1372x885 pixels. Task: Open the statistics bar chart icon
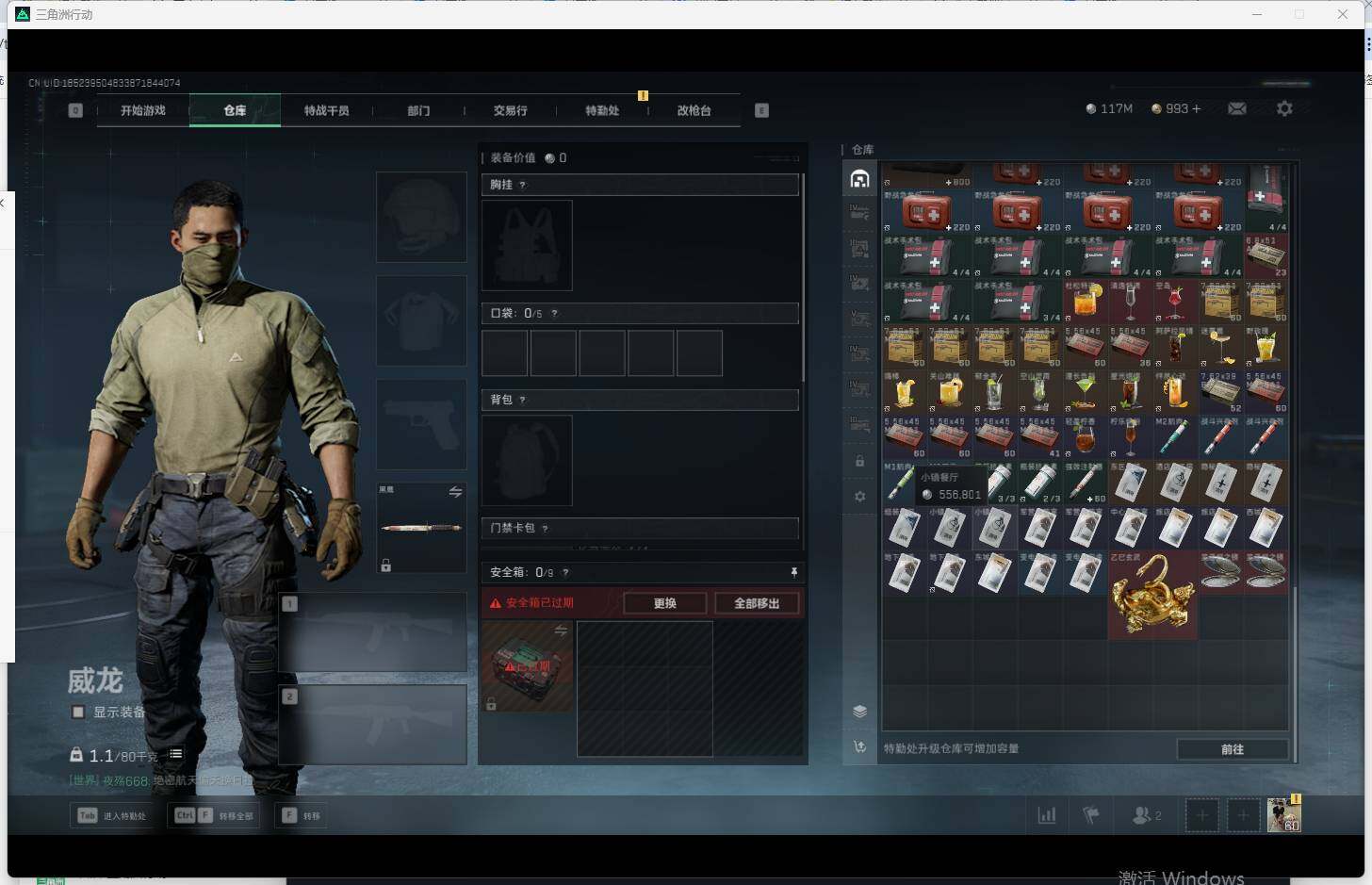tap(1046, 815)
